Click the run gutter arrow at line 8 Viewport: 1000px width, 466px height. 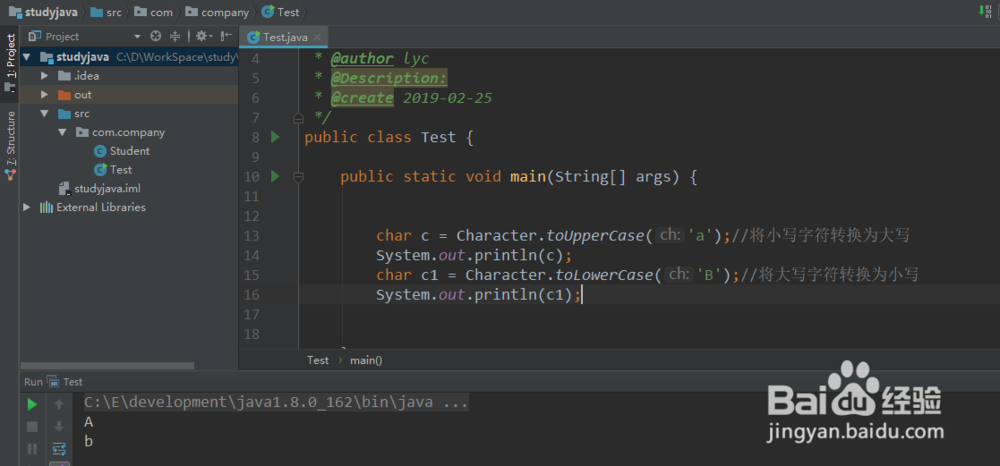click(275, 137)
